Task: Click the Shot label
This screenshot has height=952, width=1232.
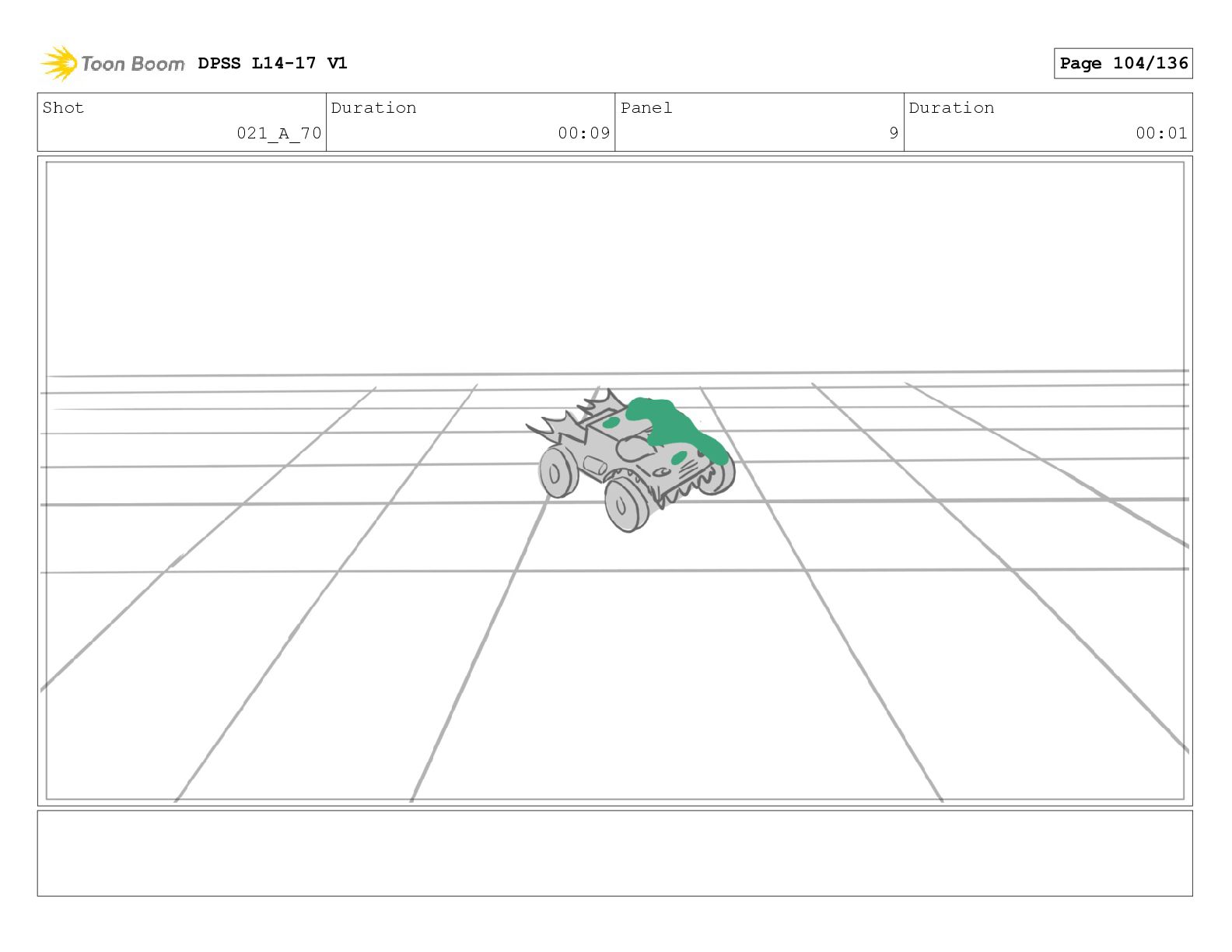Action: tap(63, 107)
